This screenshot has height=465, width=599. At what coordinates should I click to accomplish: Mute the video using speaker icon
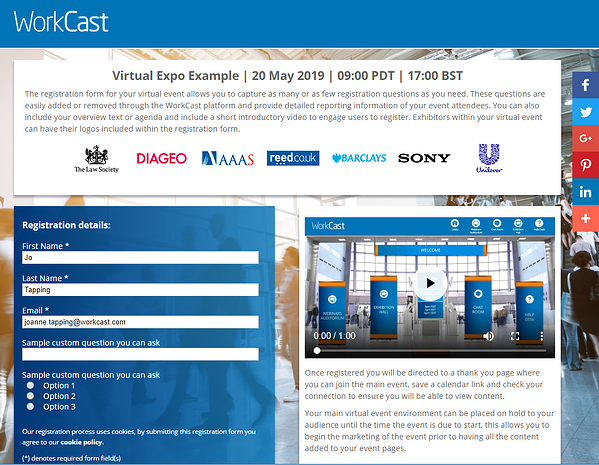488,336
